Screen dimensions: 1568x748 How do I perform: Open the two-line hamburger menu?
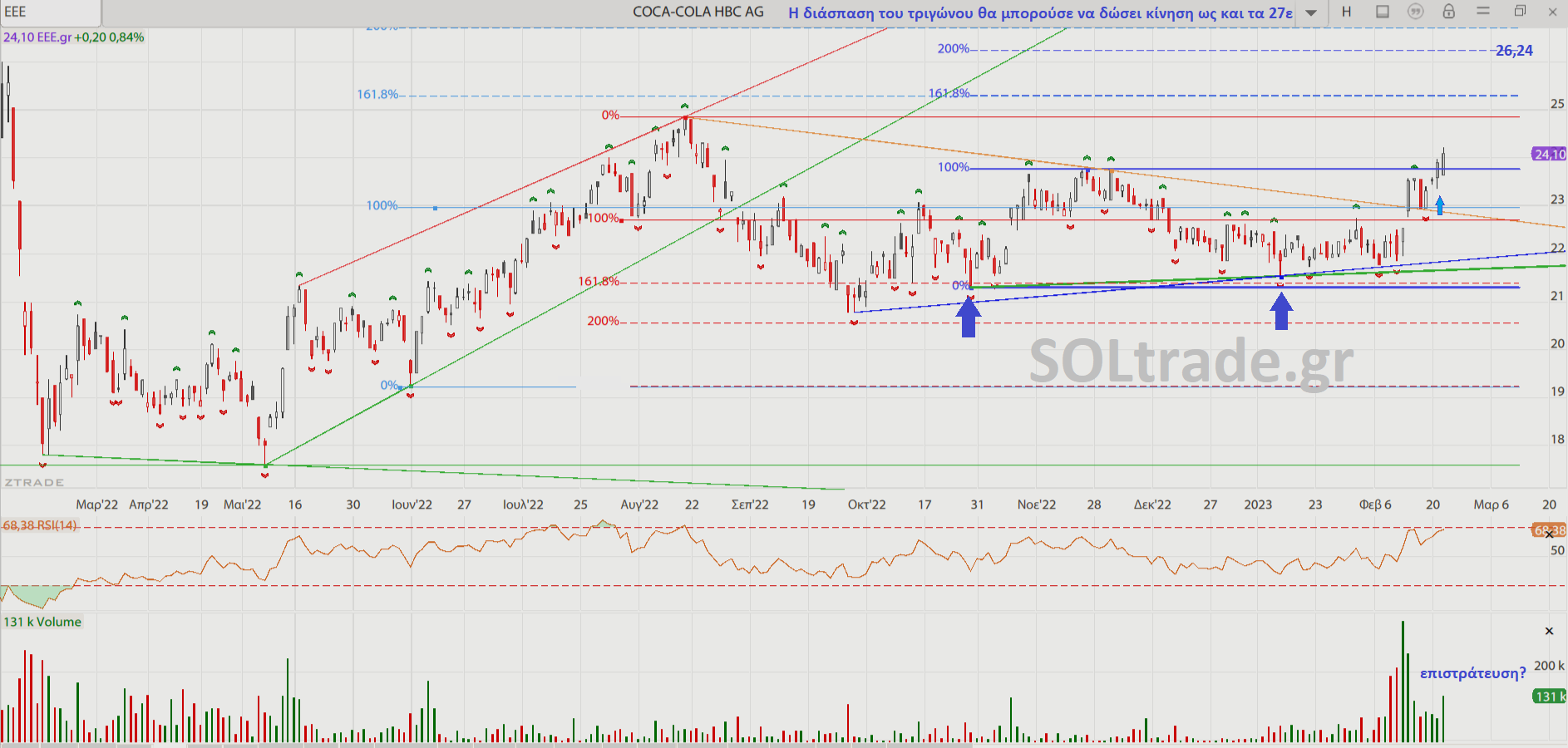[1483, 12]
